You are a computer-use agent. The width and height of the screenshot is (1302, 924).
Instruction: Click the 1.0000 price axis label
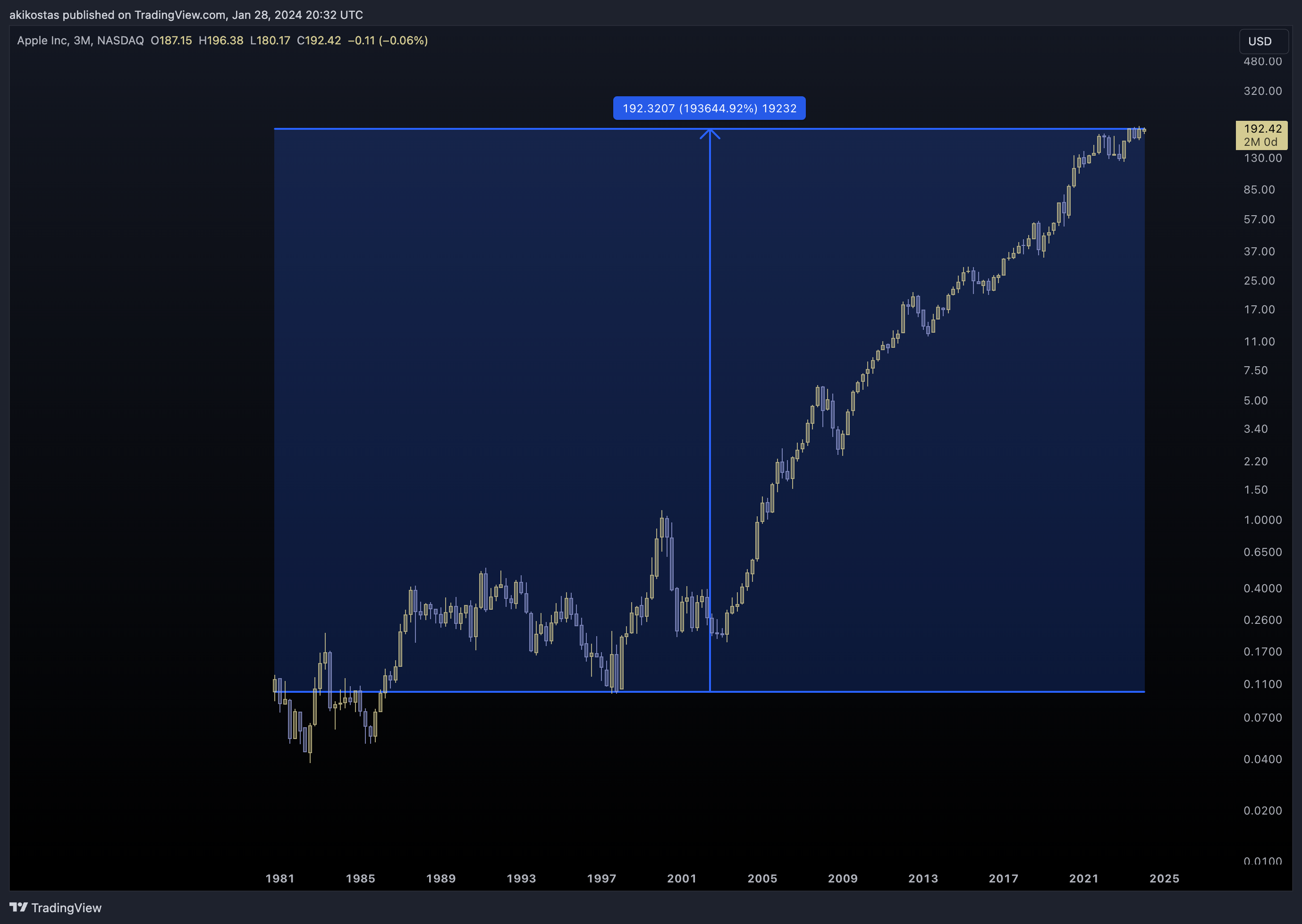pyautogui.click(x=1263, y=520)
